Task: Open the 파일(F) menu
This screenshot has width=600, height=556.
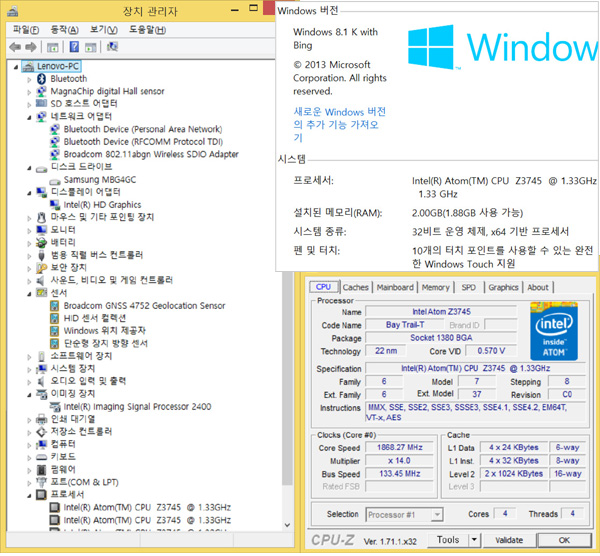Action: (20, 30)
